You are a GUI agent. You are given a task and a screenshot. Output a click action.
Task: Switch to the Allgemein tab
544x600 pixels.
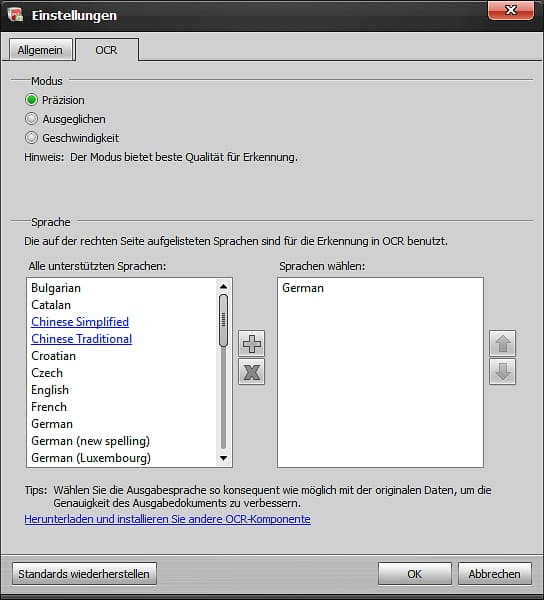40,50
